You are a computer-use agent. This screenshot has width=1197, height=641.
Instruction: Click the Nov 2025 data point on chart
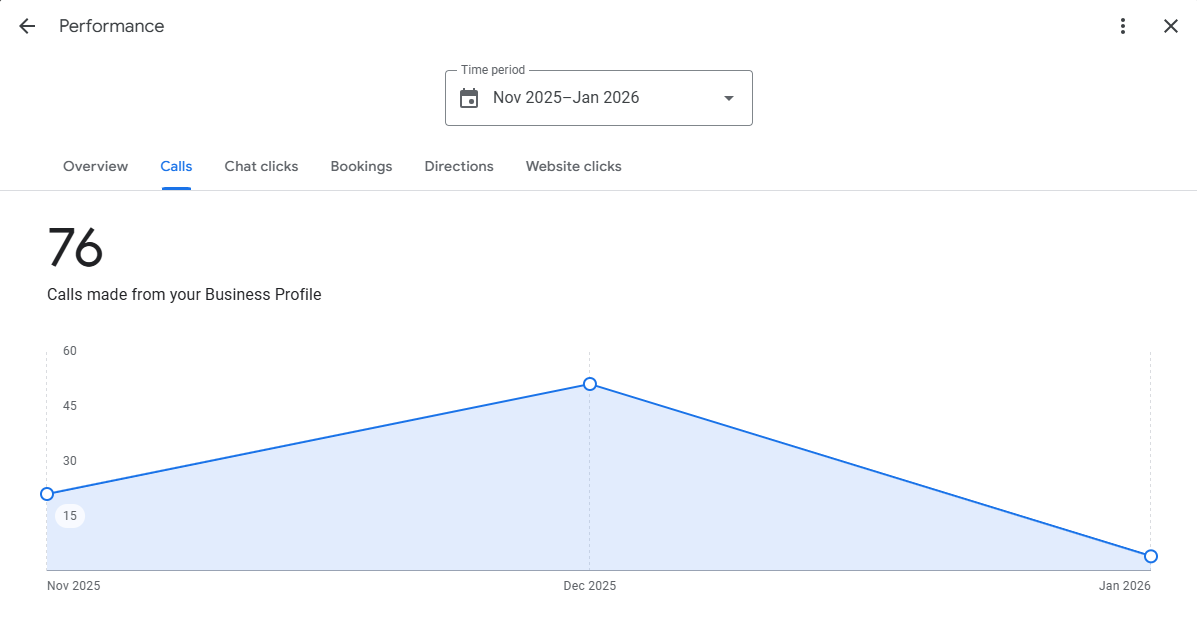47,494
